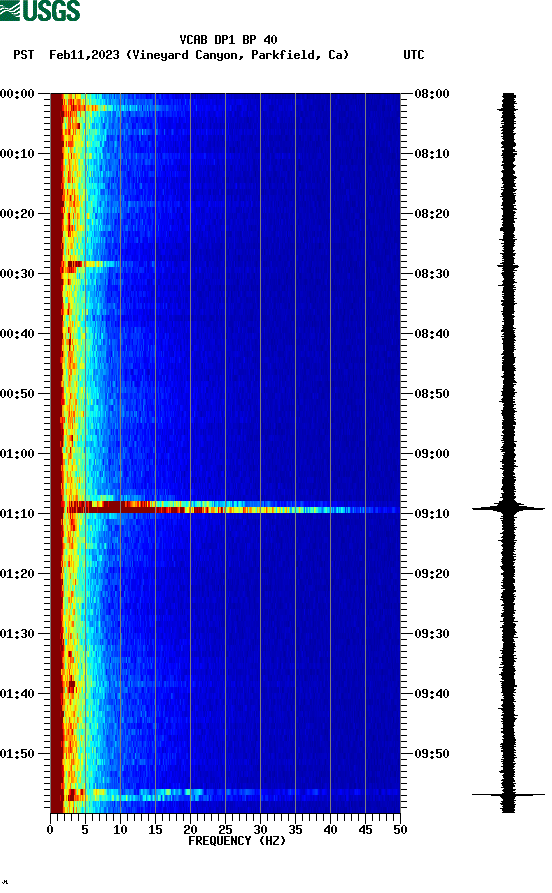Click the 08:00 UTC time label

(x=432, y=93)
